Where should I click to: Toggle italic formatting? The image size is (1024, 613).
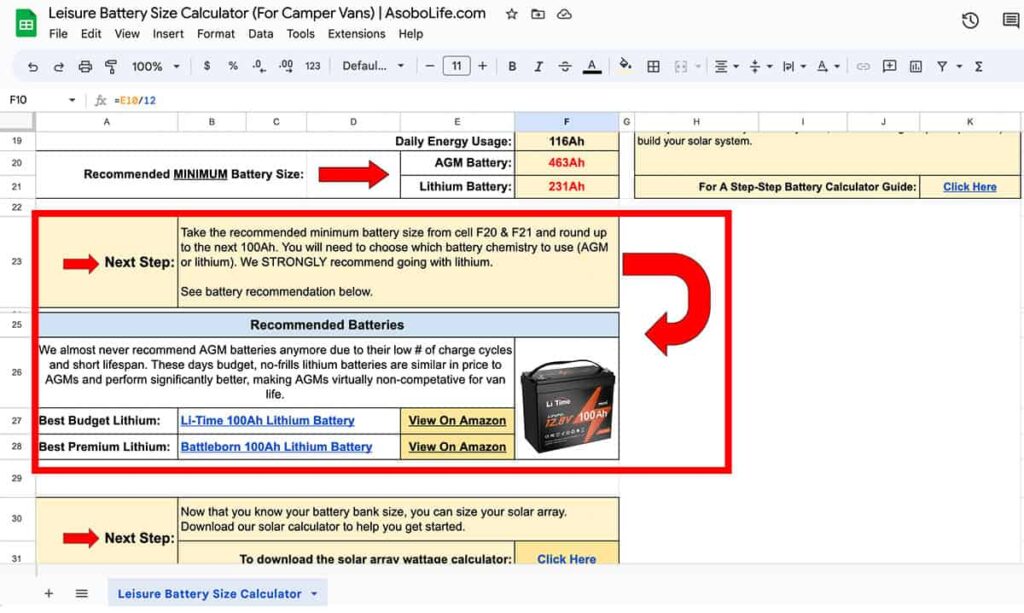[x=538, y=66]
